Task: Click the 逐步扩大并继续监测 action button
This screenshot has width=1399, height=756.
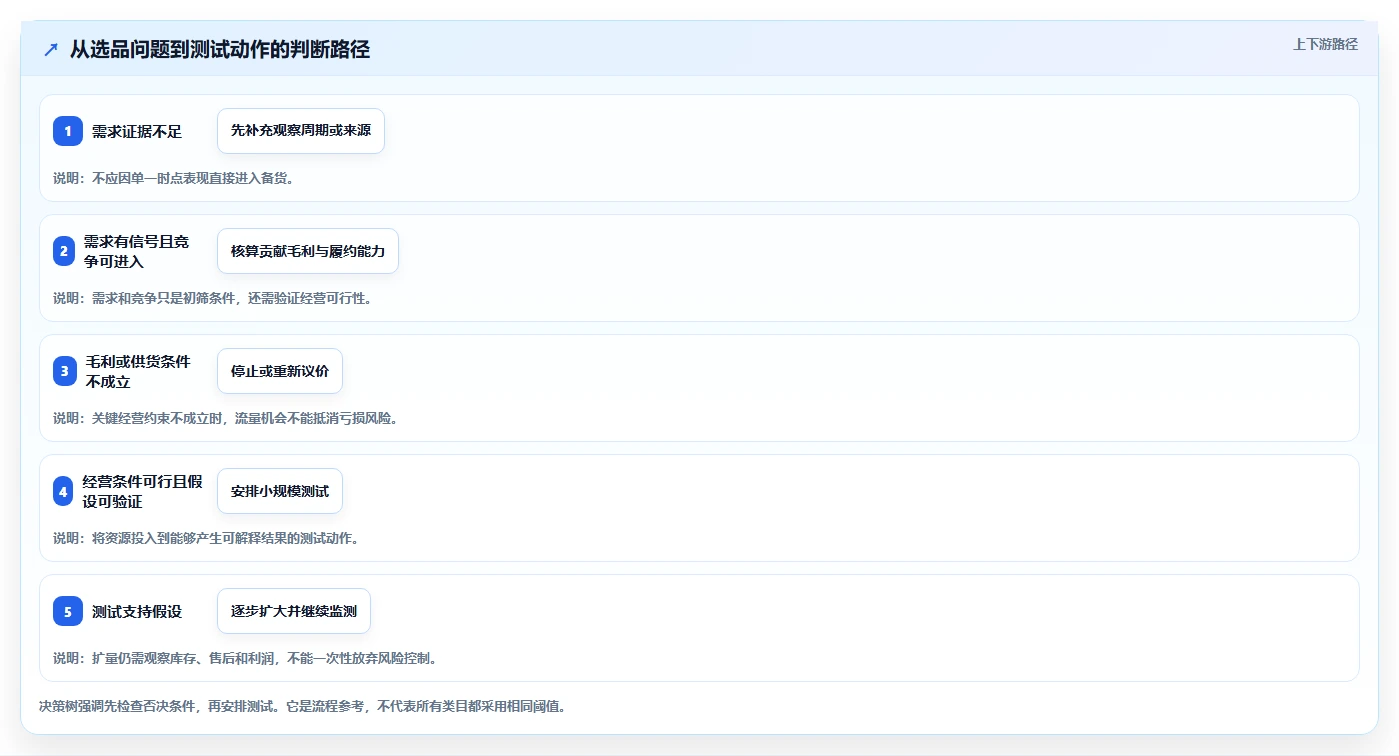Action: click(x=294, y=611)
